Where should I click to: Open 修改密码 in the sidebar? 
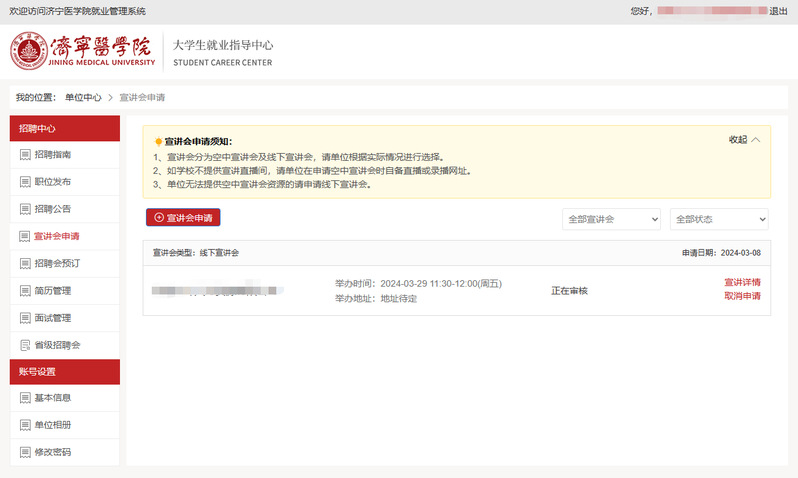point(52,452)
